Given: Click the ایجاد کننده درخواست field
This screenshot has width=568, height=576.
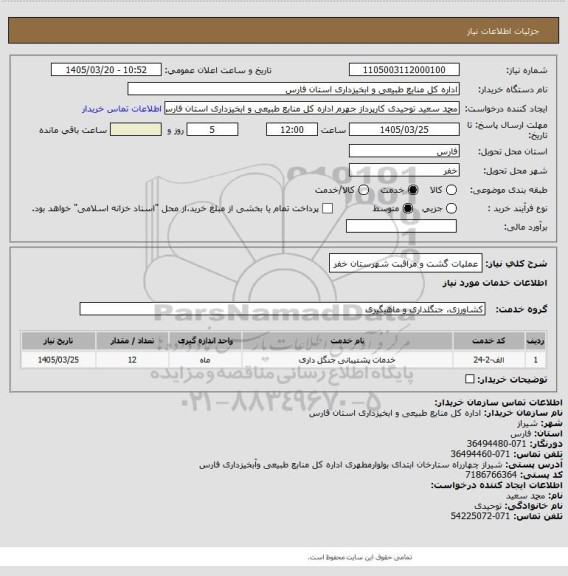Looking at the screenshot, I should 312,109.
